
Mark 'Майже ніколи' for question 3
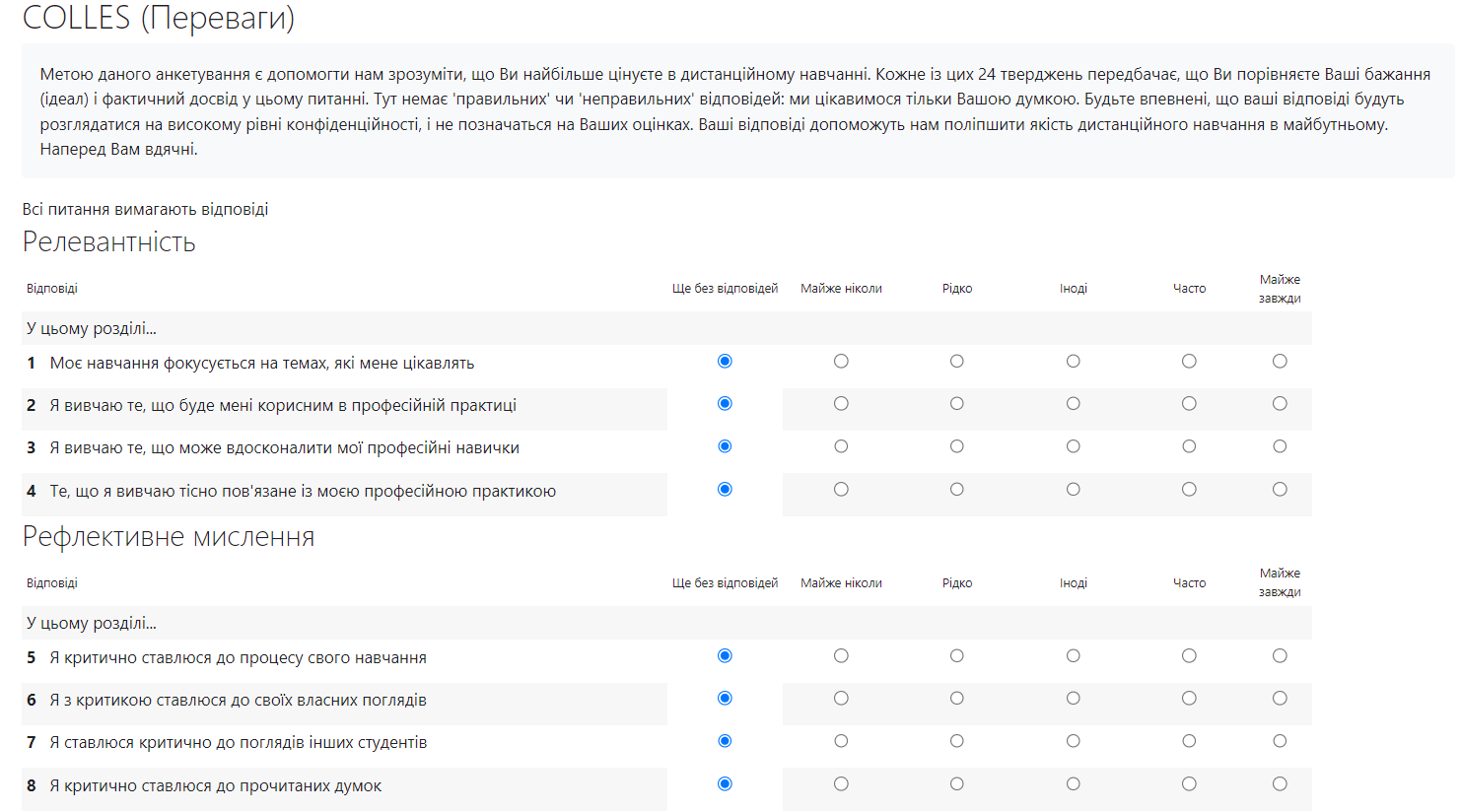coord(841,446)
